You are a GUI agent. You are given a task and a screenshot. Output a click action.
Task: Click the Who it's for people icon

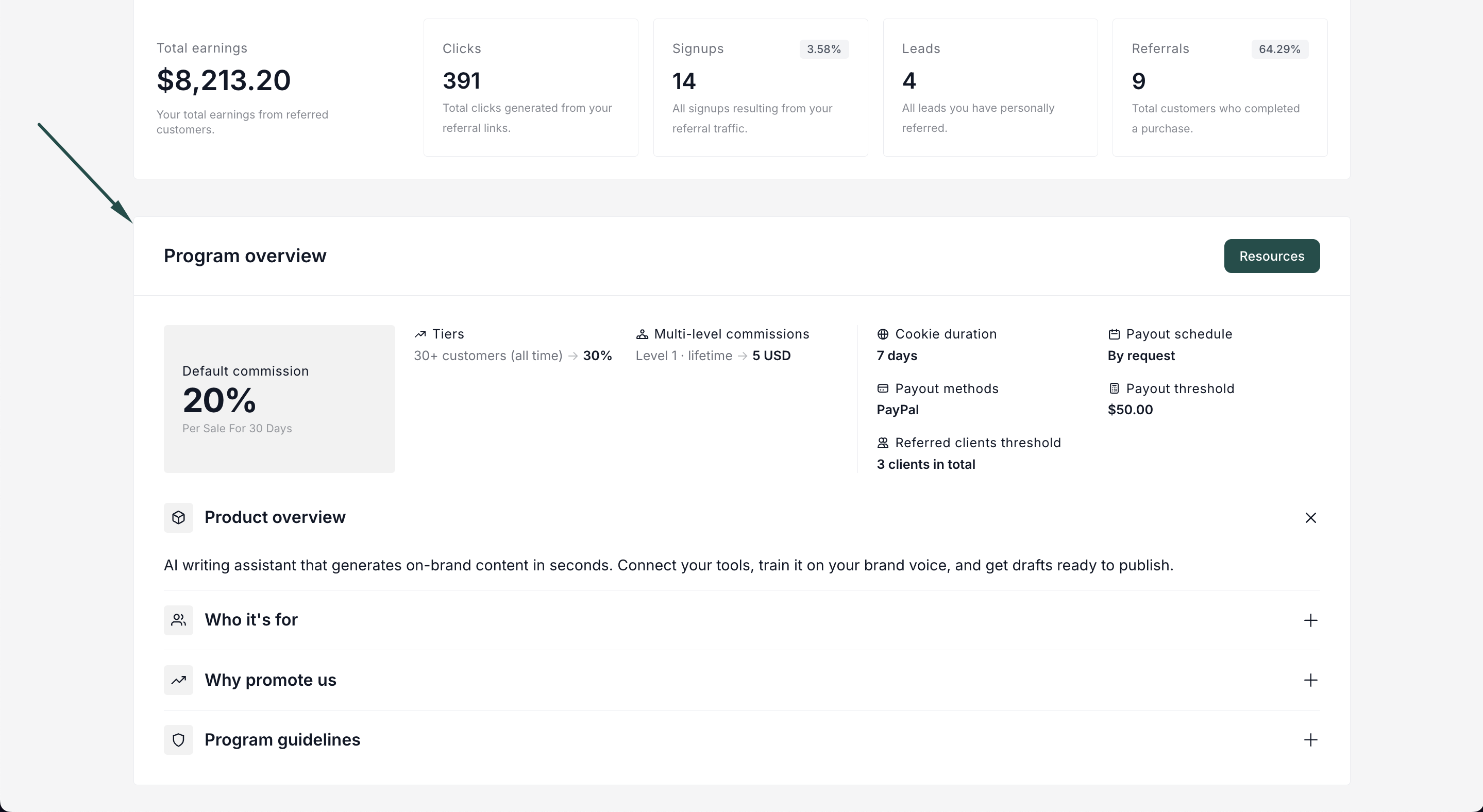[x=178, y=620]
